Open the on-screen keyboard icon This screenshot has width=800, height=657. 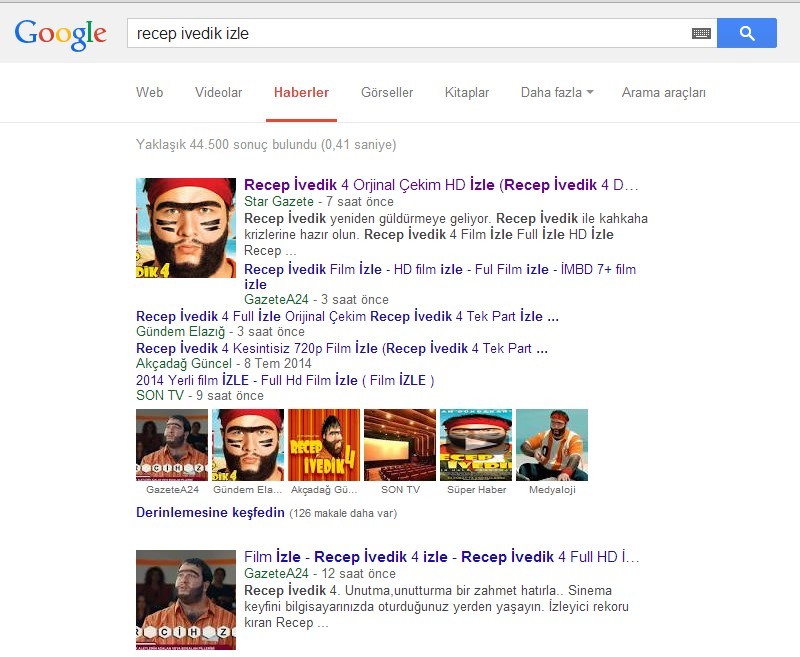[x=701, y=34]
